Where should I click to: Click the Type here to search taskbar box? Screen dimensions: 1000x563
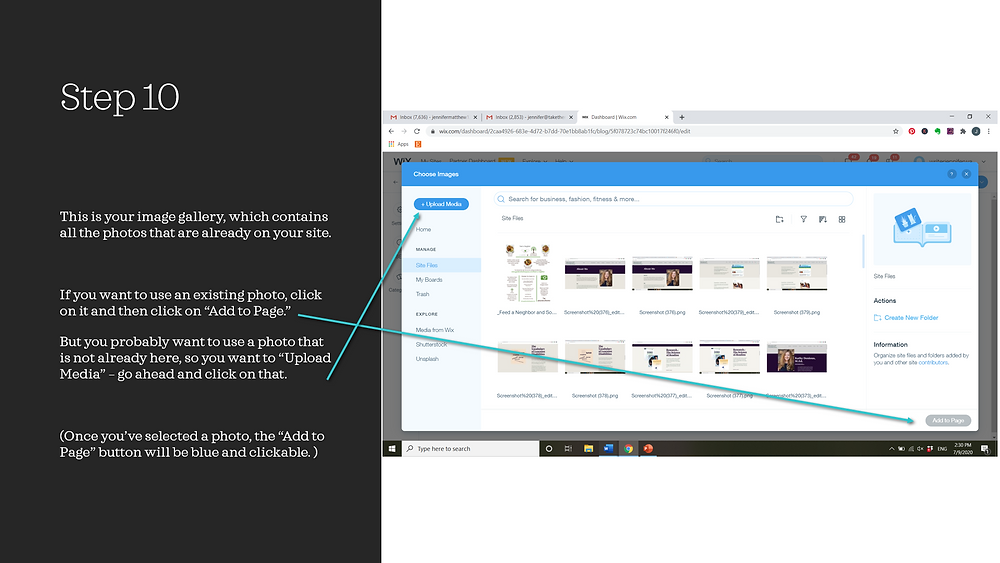click(x=471, y=449)
